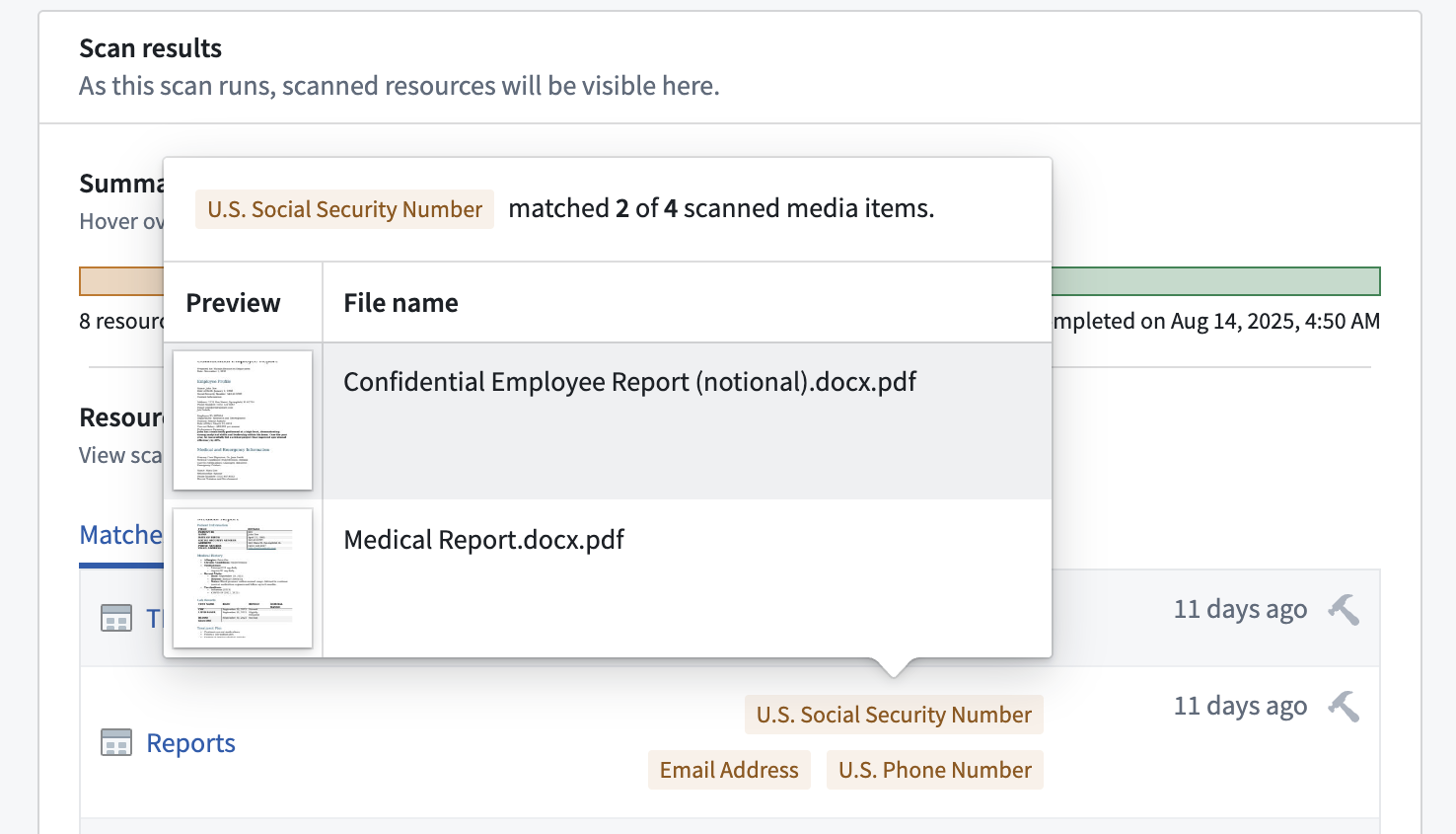Click the U.S. Social Security Number badge on the Reports row
1456x834 pixels.
pos(893,714)
